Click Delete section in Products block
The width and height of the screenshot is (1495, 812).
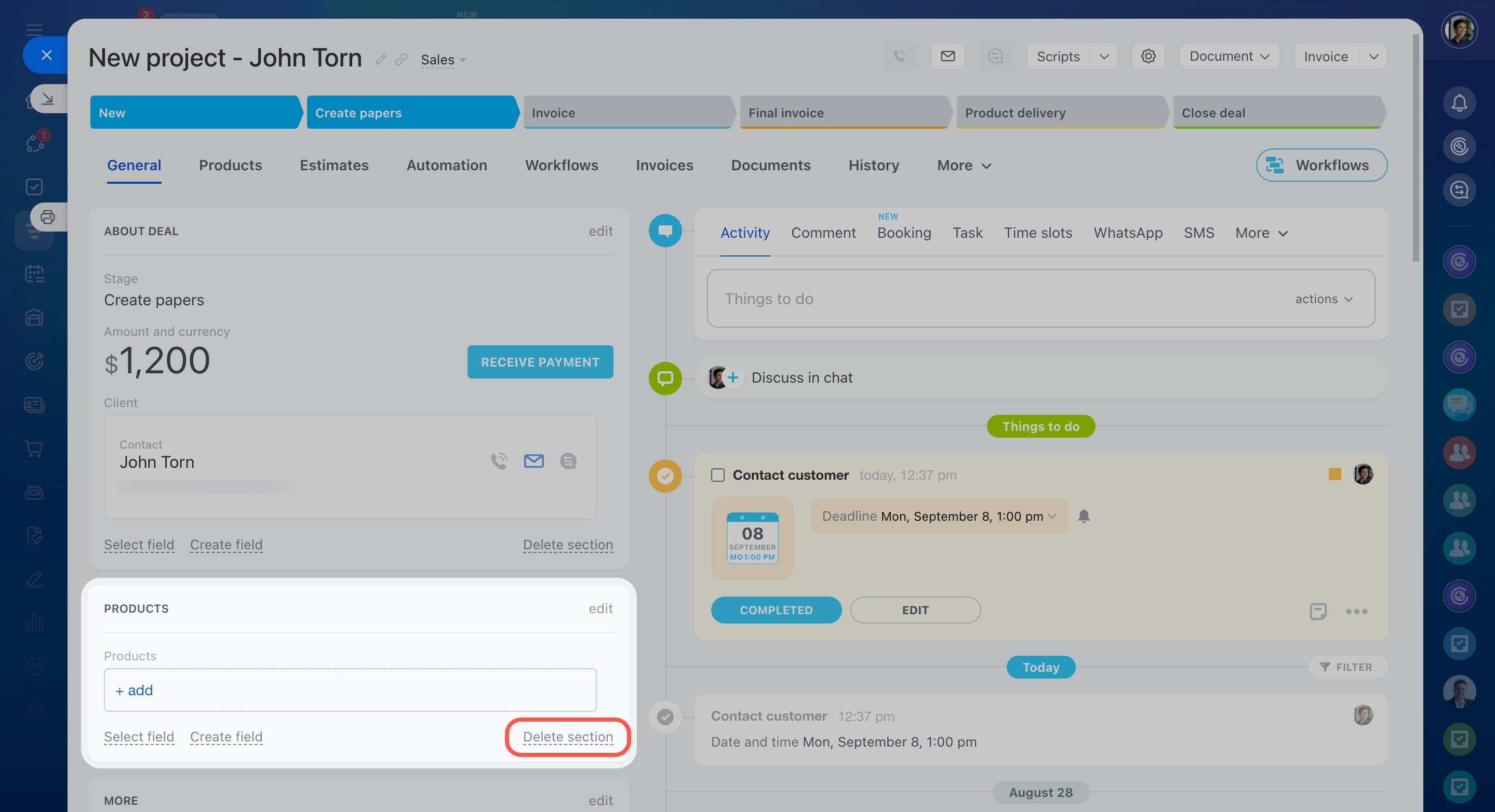click(x=567, y=737)
